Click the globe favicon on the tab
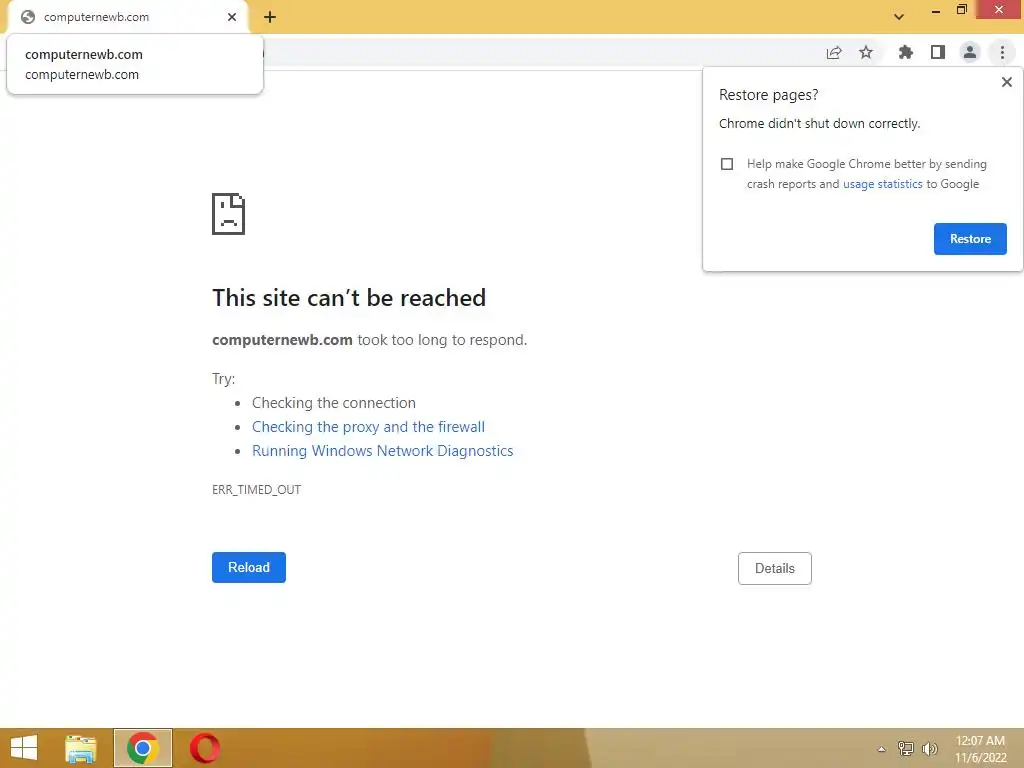Image resolution: width=1024 pixels, height=768 pixels. tap(27, 17)
